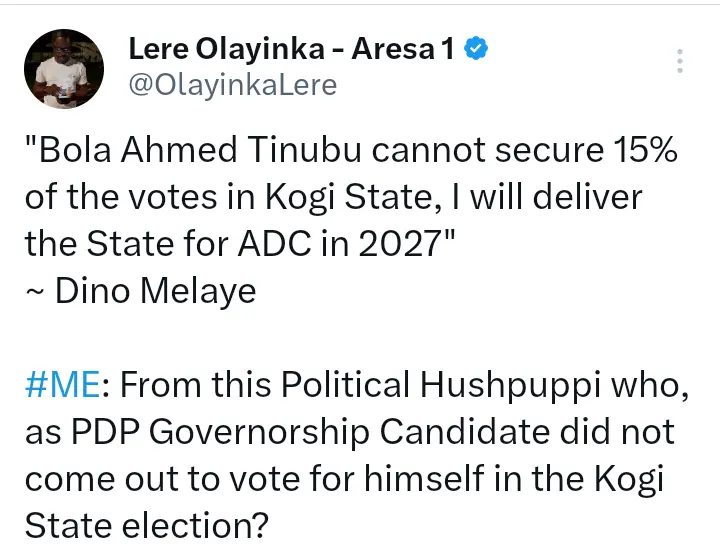Click the "~ Dino Melaye" attribution line
Viewport: 720px width, 549px height.
140,290
